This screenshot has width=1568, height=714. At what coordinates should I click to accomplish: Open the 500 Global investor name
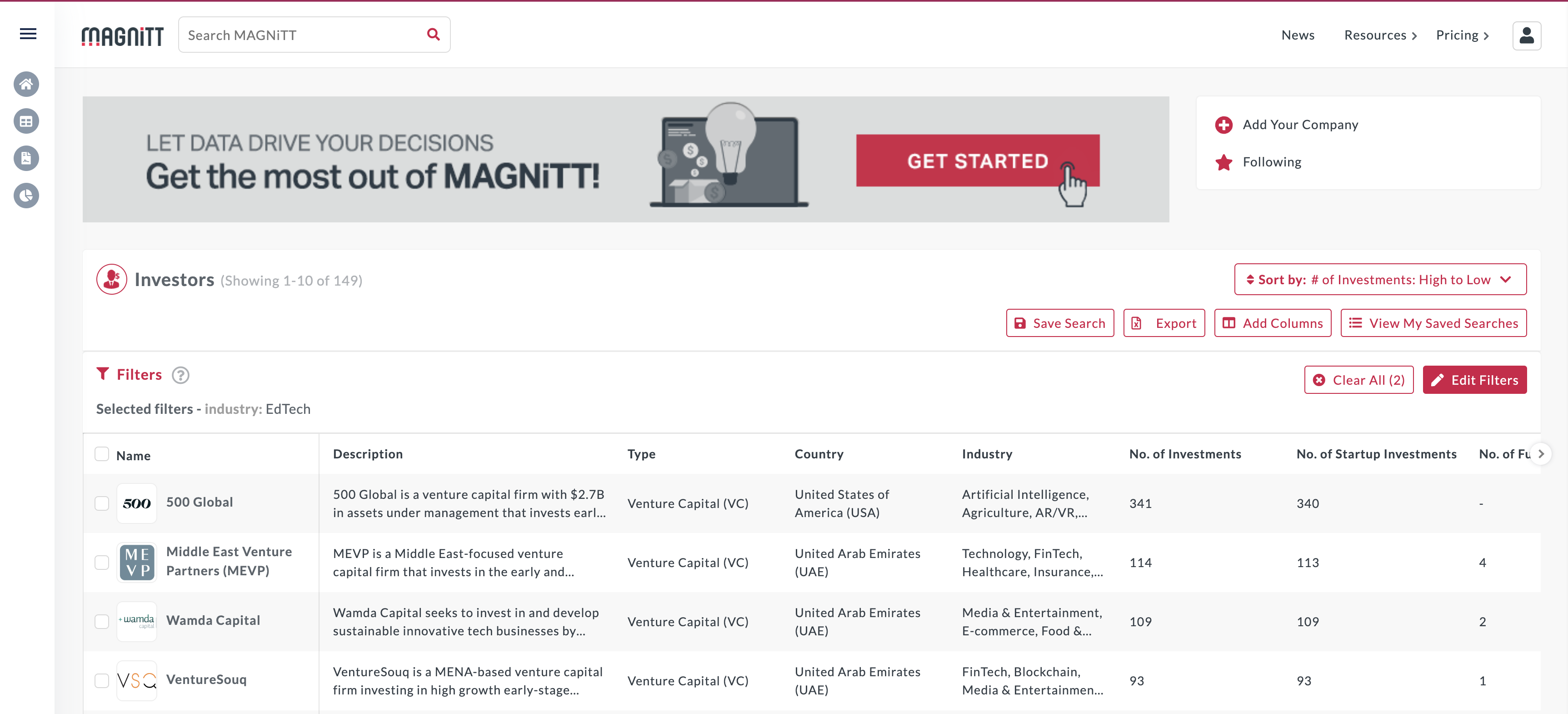point(200,502)
